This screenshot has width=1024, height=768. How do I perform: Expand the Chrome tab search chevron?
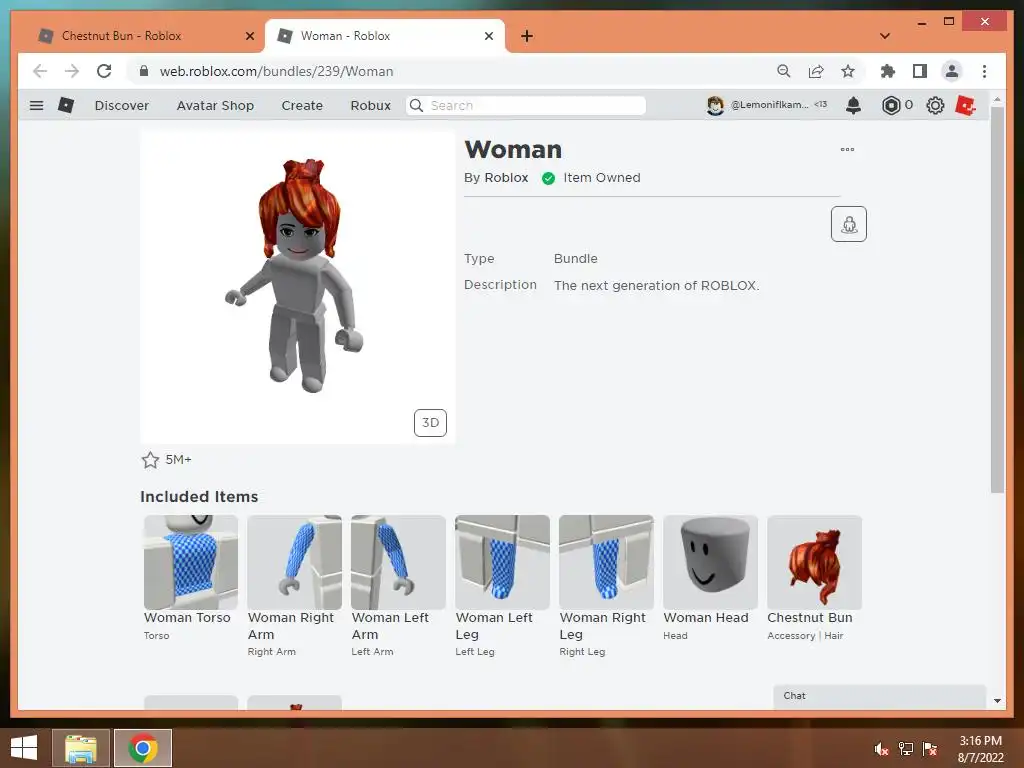885,36
